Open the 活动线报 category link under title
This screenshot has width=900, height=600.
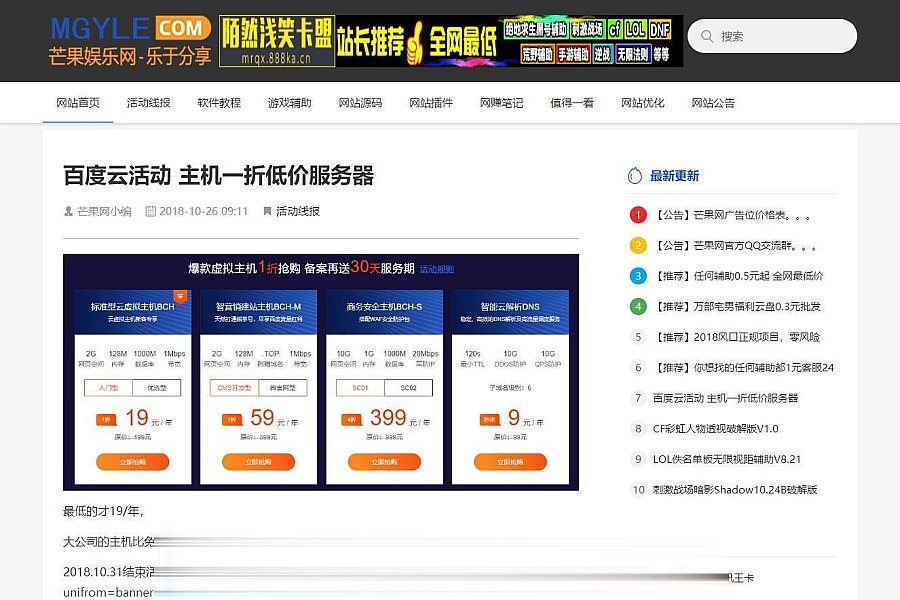point(298,211)
